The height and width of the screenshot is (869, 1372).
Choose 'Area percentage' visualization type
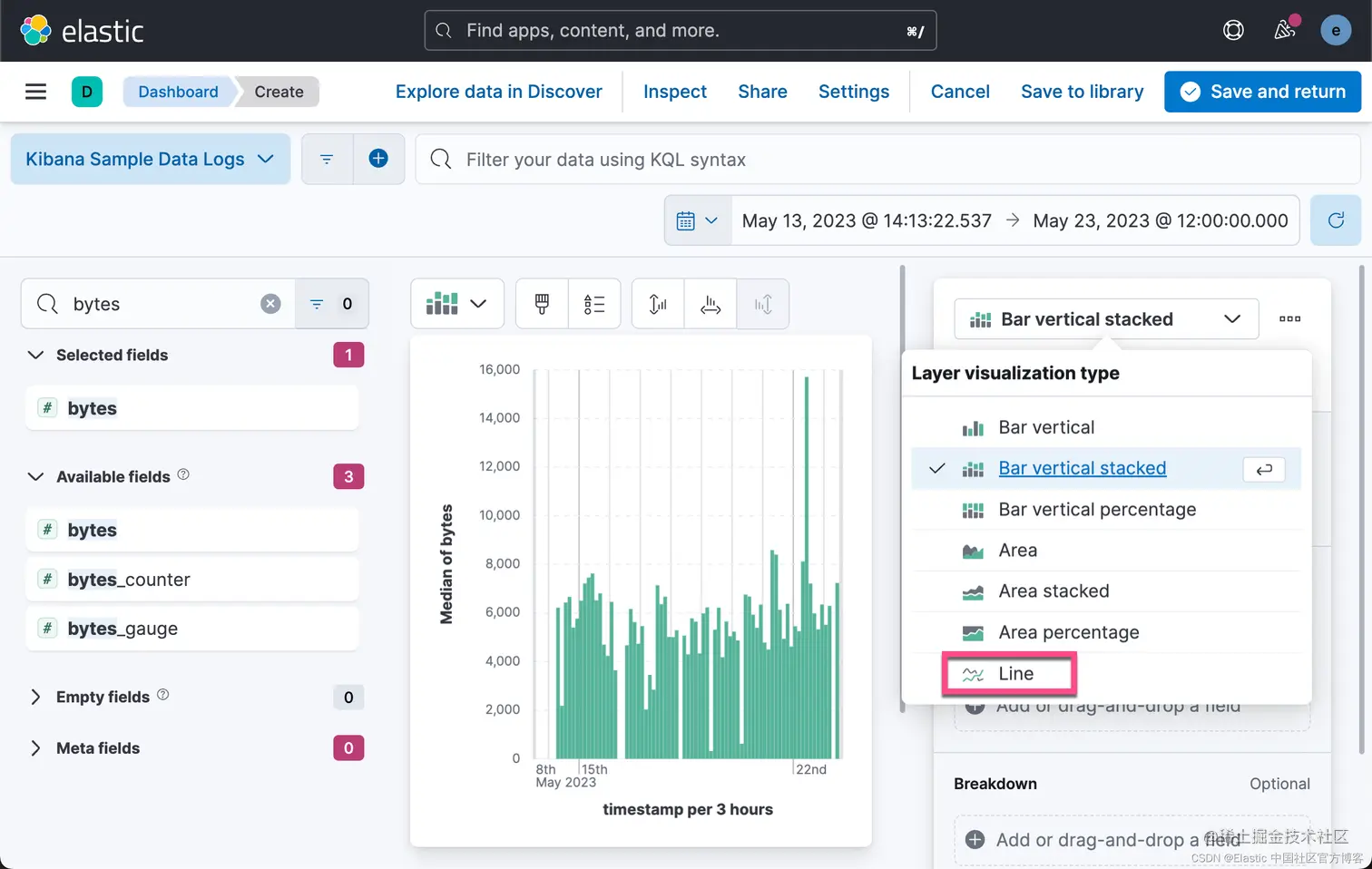pyautogui.click(x=1106, y=632)
